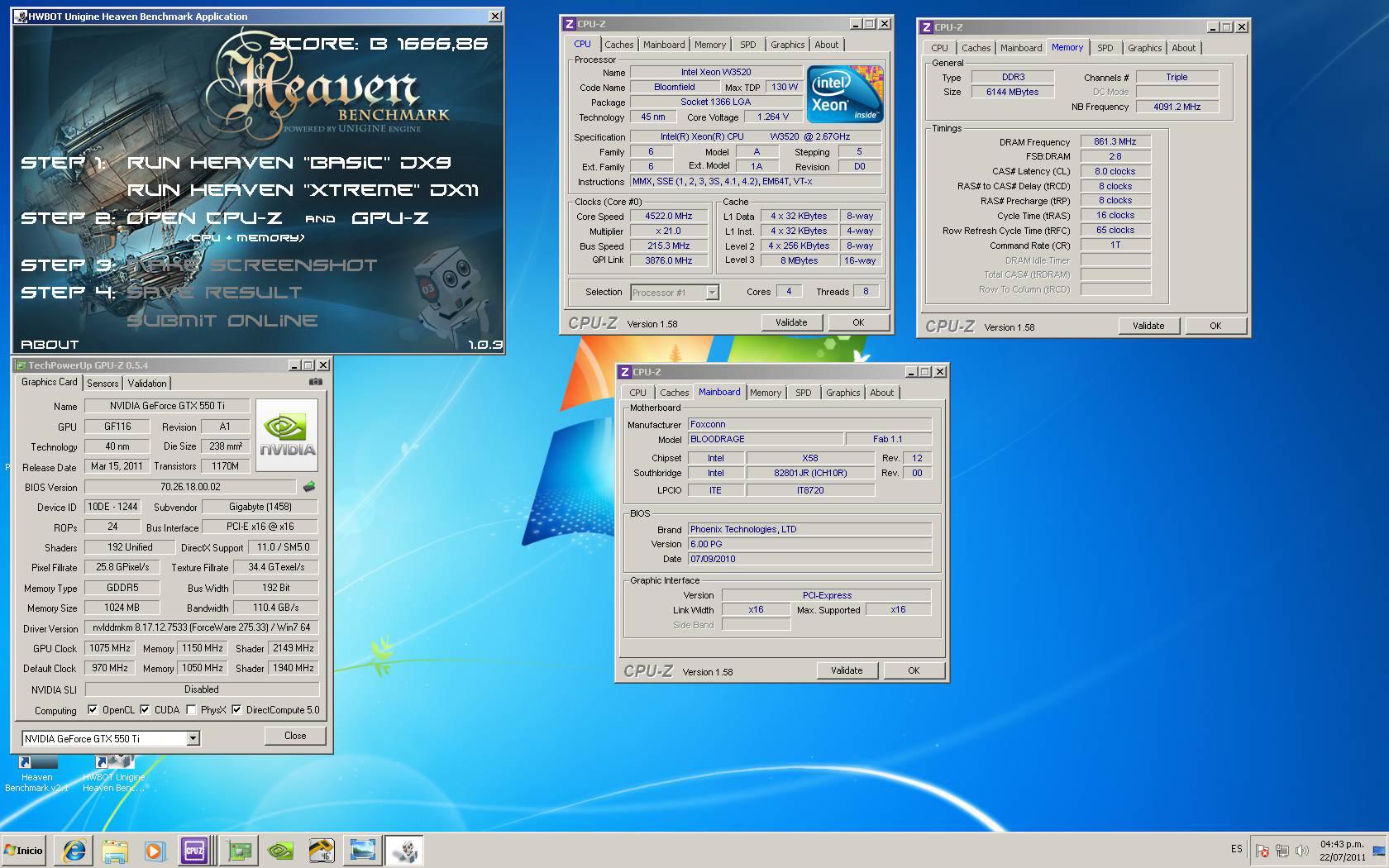Click the Core Speed value 4522.0 MHz
1389x868 pixels.
pyautogui.click(x=669, y=216)
